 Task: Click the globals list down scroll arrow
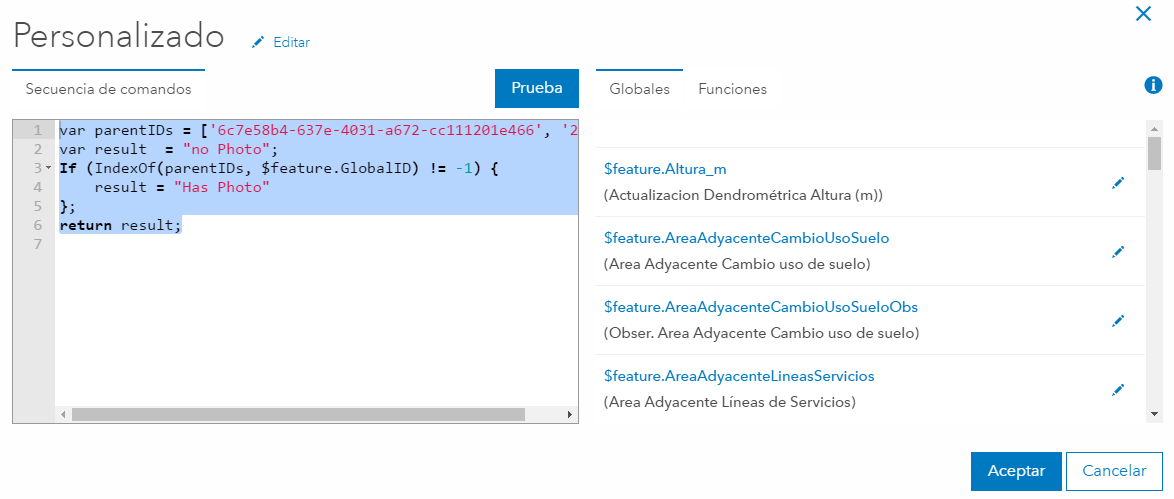(x=1154, y=414)
